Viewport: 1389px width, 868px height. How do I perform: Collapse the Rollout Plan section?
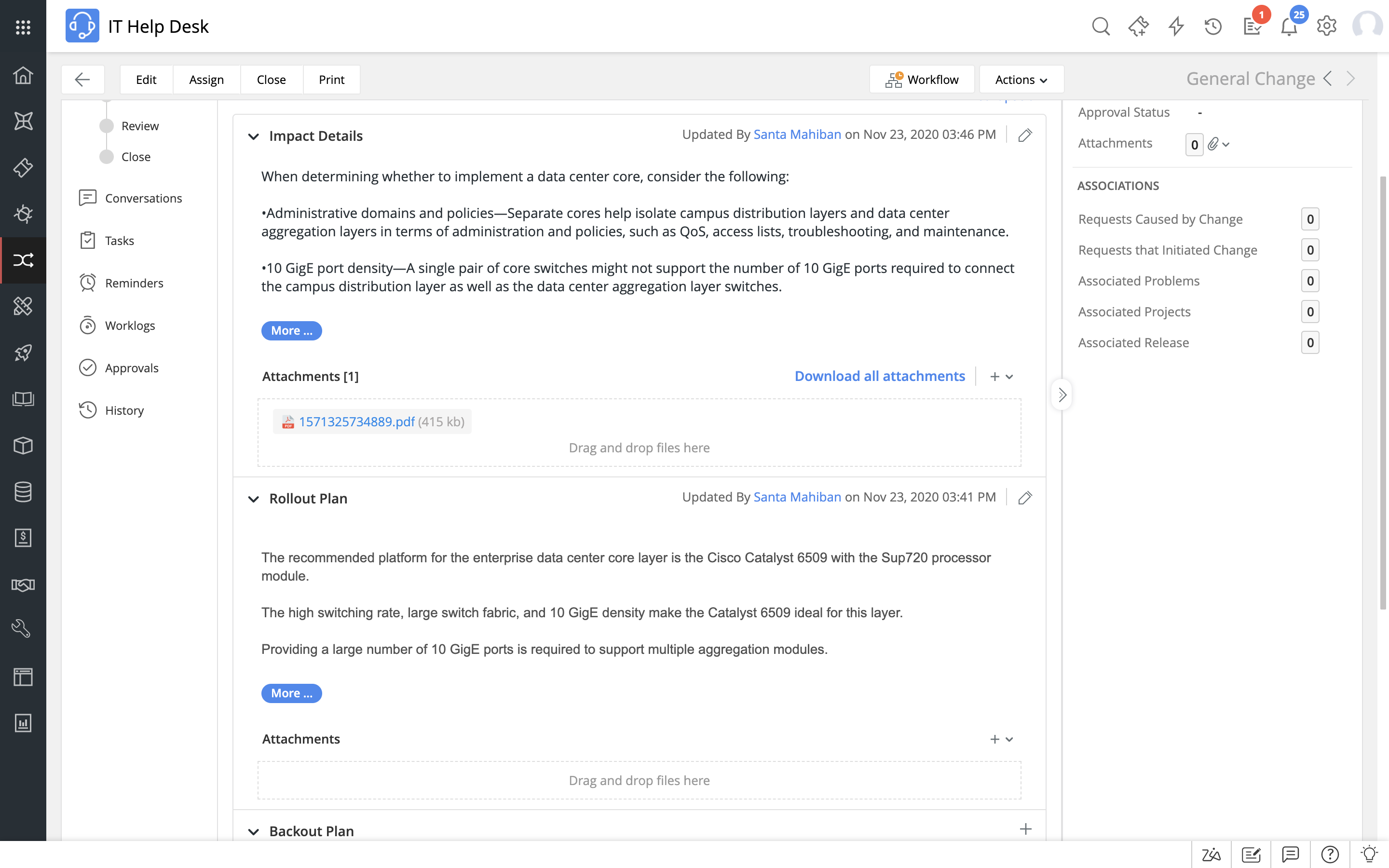pyautogui.click(x=254, y=499)
